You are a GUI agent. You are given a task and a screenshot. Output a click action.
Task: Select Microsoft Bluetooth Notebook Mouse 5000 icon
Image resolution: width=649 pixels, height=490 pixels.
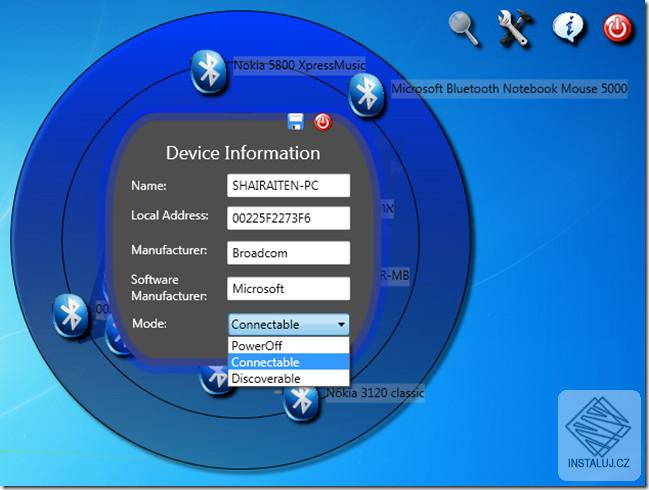pos(367,95)
